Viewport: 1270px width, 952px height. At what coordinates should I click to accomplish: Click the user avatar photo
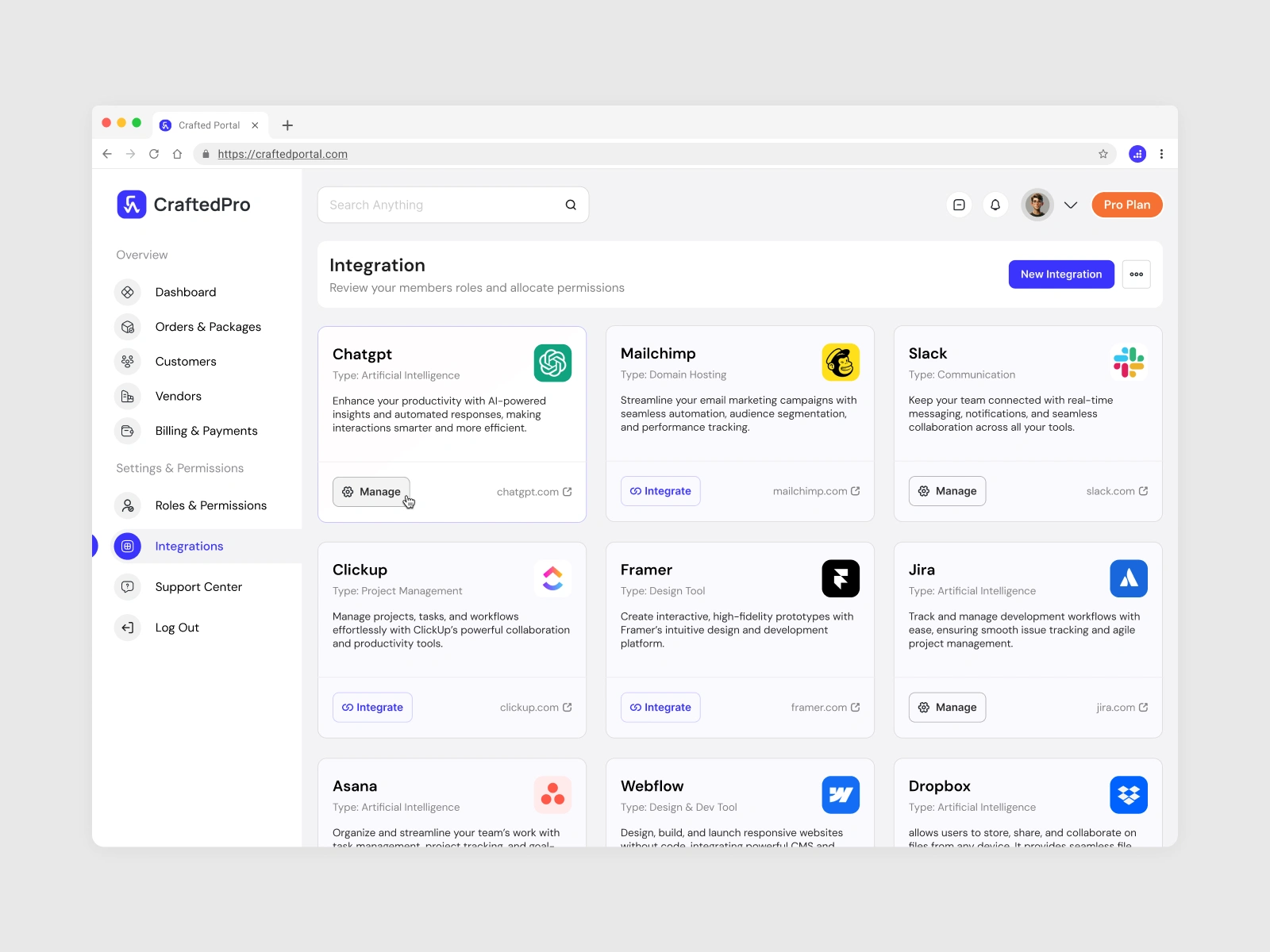click(x=1037, y=205)
